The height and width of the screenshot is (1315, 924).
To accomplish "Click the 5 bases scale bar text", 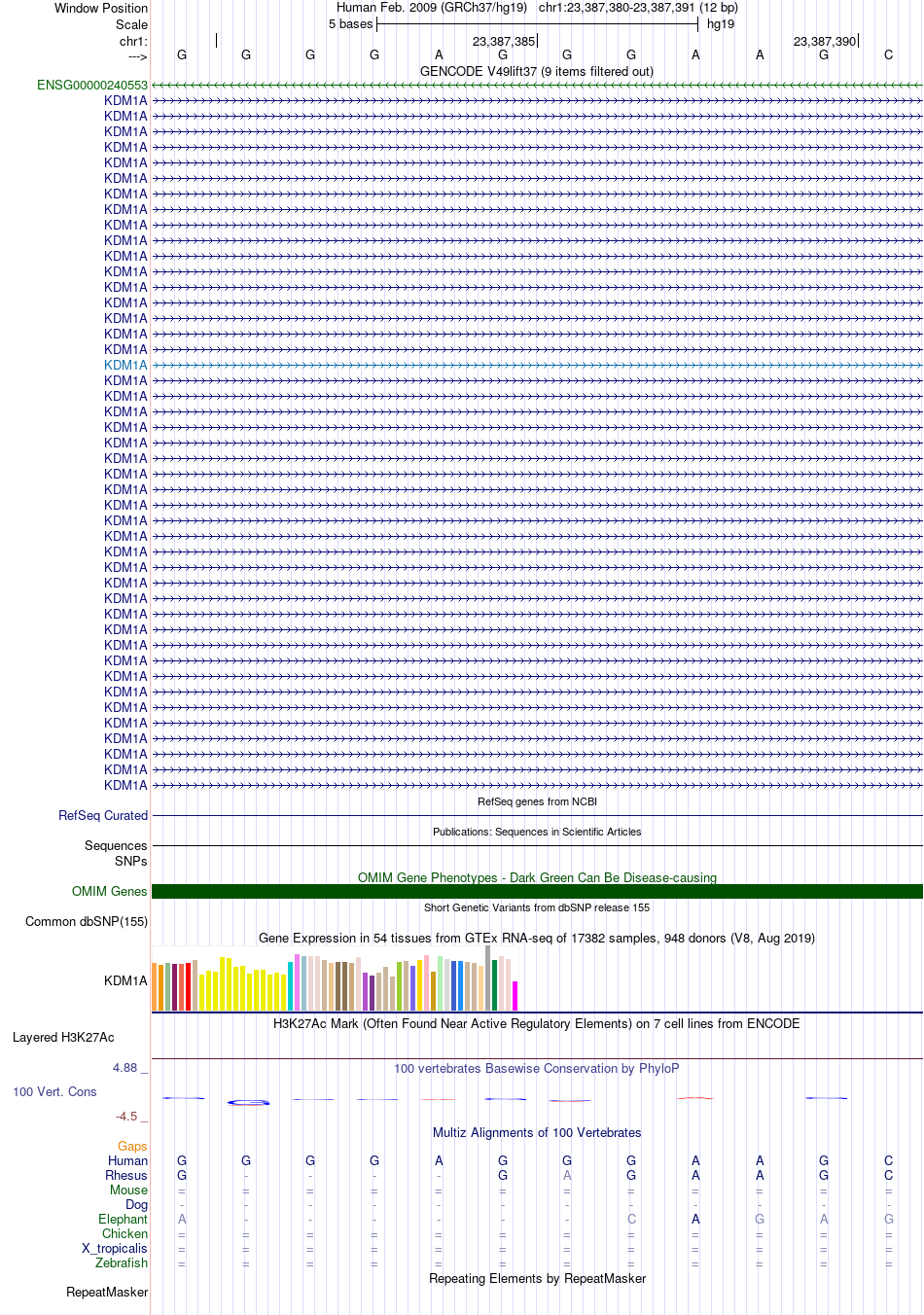I will click(x=350, y=24).
